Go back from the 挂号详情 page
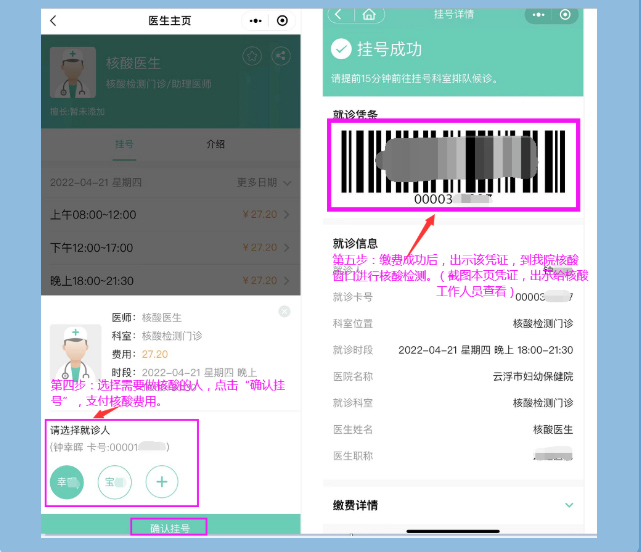 click(x=338, y=15)
